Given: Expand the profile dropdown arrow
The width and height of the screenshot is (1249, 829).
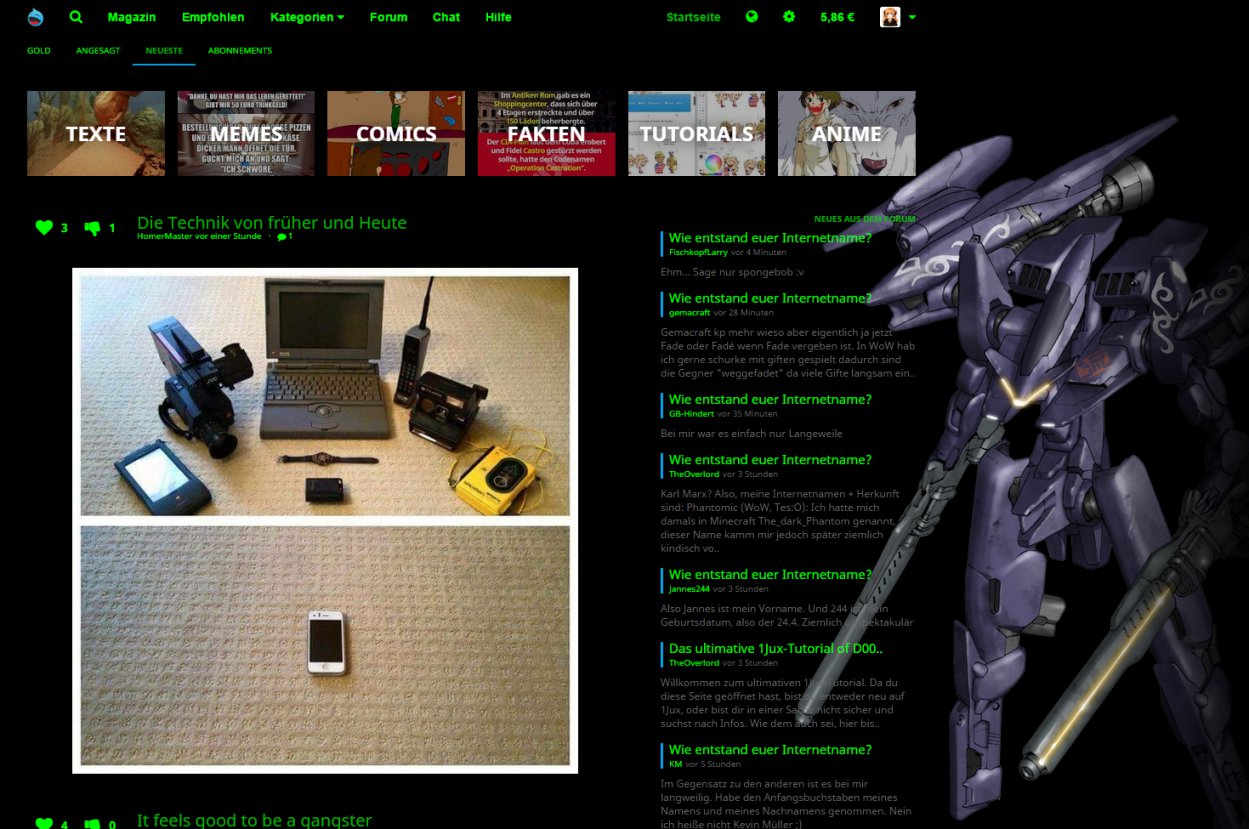Looking at the screenshot, I should [x=912, y=18].
